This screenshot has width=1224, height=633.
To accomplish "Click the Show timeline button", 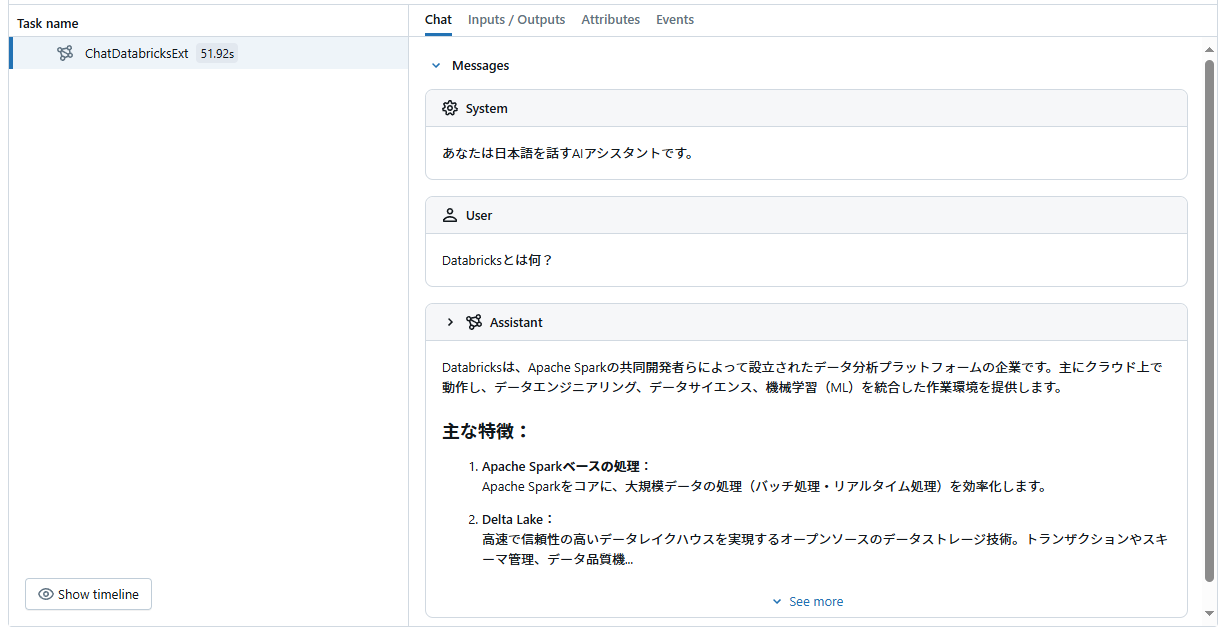I will (88, 594).
